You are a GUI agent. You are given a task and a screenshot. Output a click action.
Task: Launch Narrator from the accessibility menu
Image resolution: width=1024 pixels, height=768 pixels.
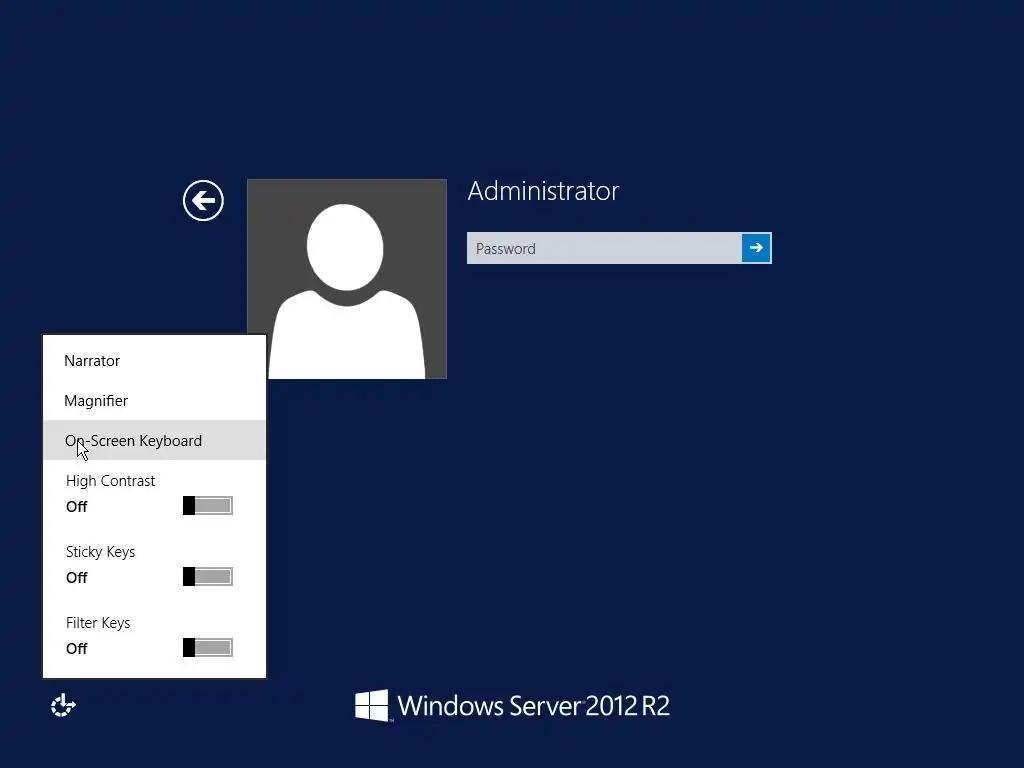(154, 360)
